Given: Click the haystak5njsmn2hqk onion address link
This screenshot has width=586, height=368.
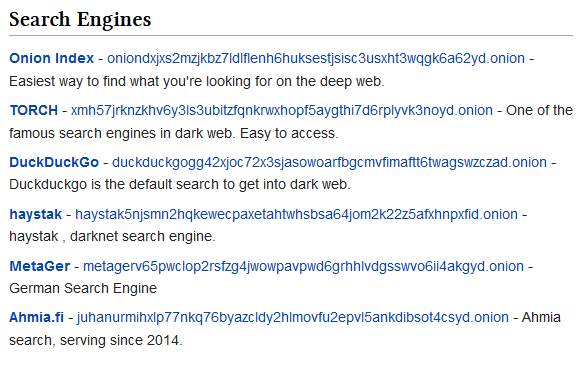Looking at the screenshot, I should coord(296,214).
